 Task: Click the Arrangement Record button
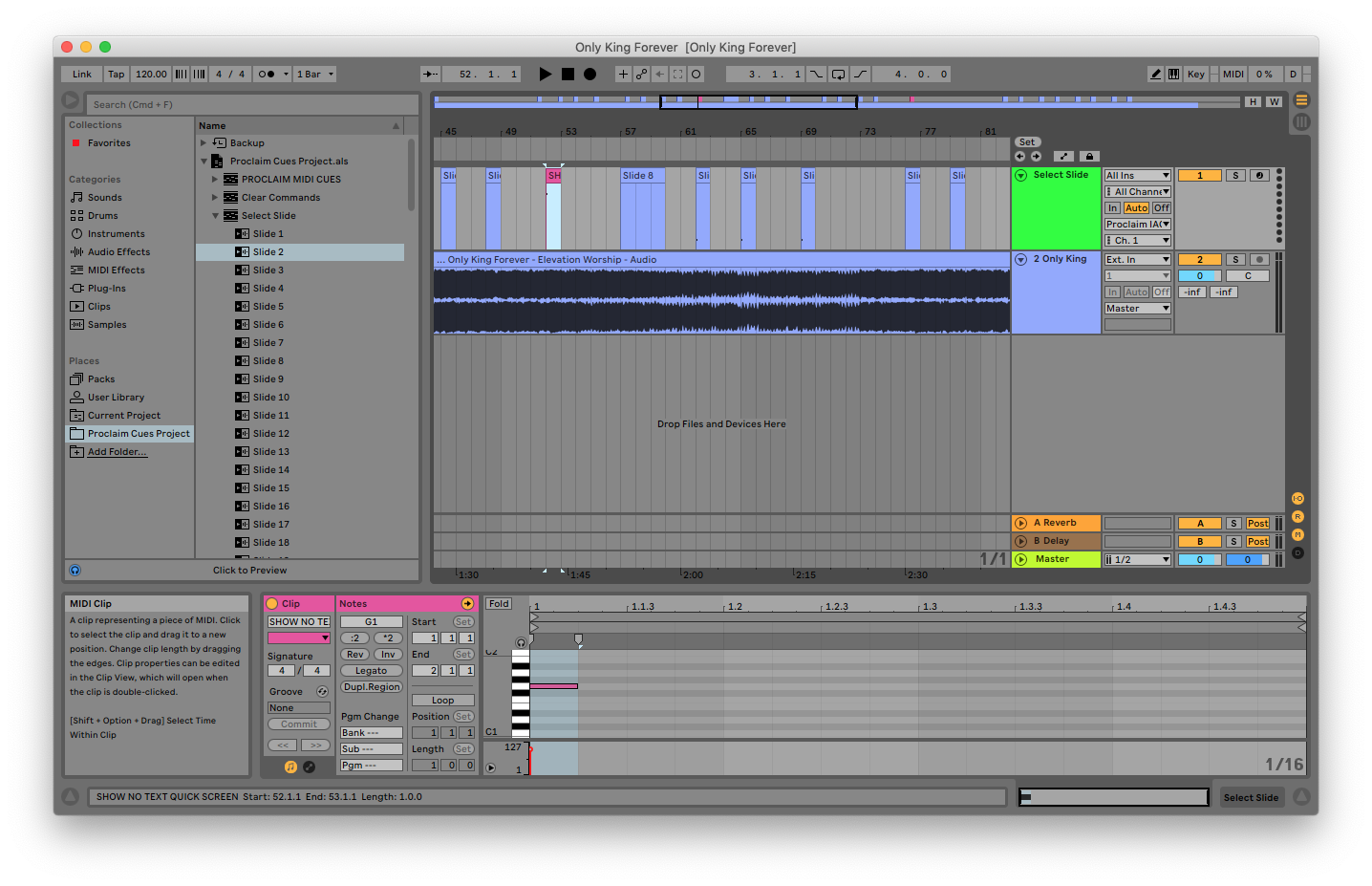(x=590, y=75)
